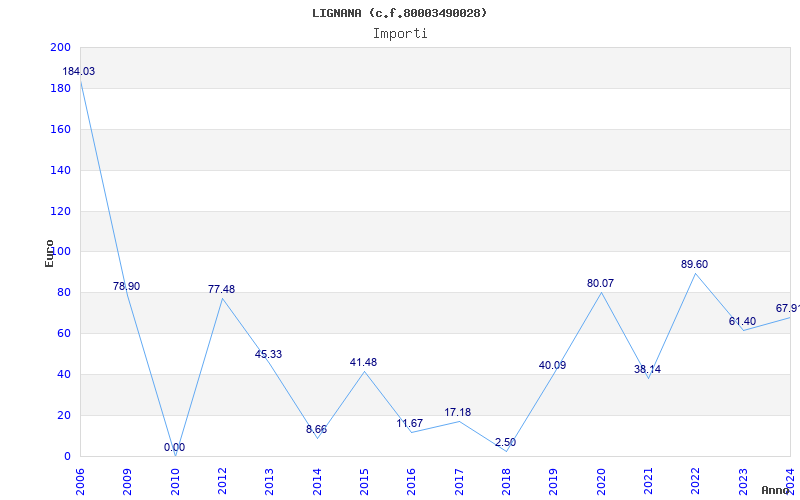Click the 120 y-axis tick label
Image resolution: width=800 pixels, height=500 pixels.
point(60,211)
